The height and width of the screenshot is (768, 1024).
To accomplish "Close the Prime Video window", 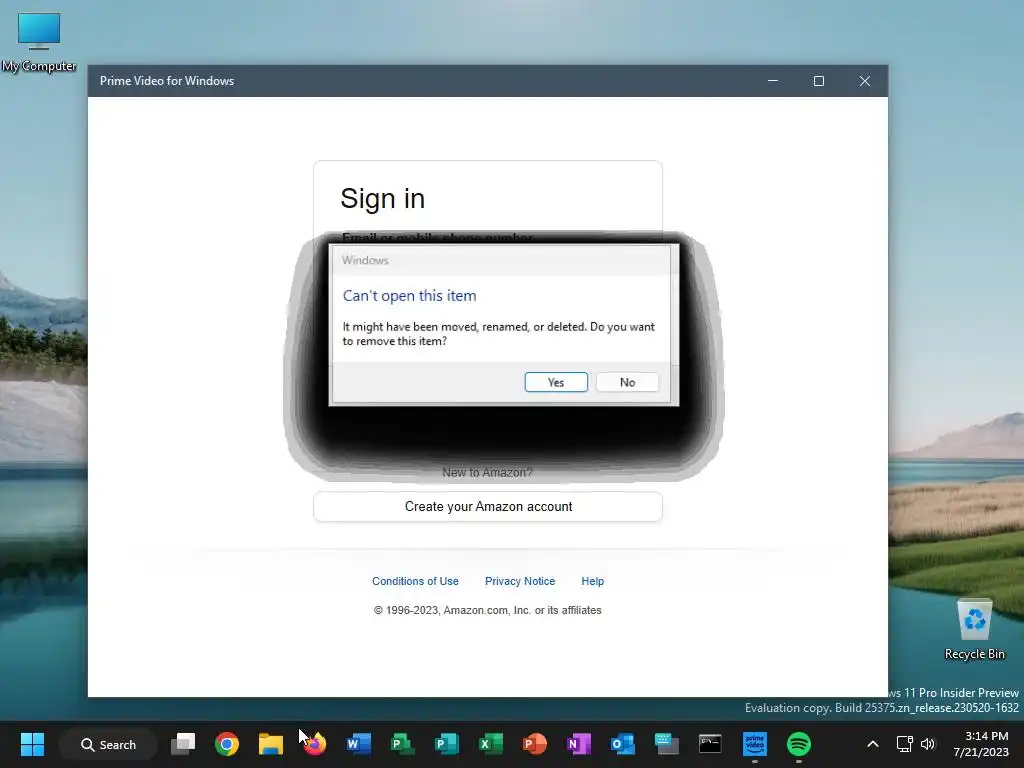I will 865,81.
